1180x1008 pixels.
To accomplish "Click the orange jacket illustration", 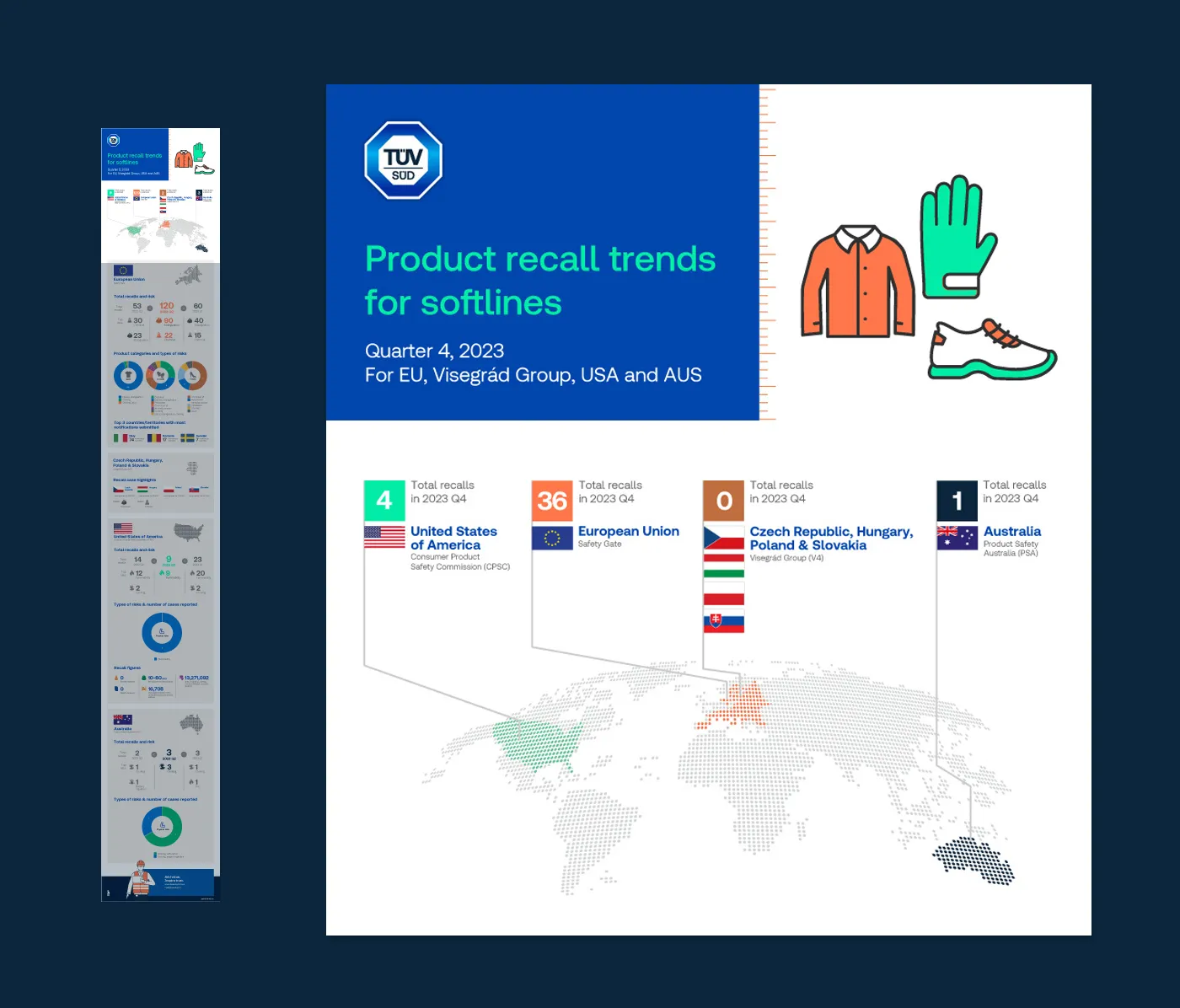I will coord(858,282).
